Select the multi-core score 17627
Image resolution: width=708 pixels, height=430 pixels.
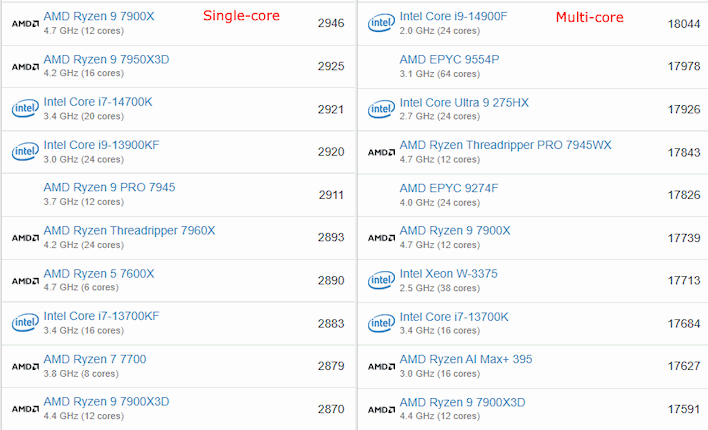[684, 366]
